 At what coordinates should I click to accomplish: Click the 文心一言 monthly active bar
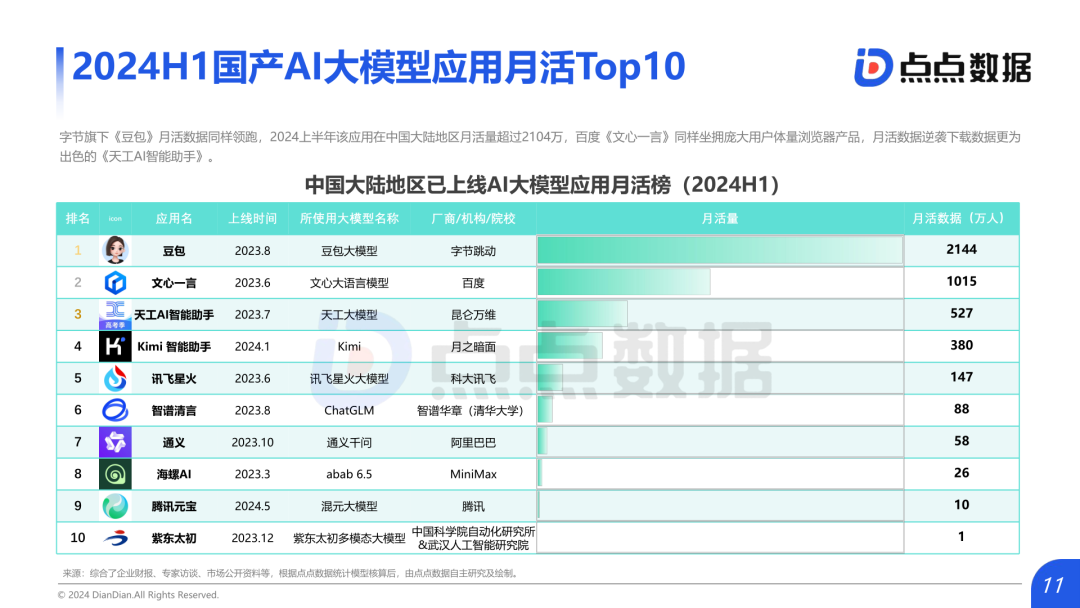coord(624,282)
